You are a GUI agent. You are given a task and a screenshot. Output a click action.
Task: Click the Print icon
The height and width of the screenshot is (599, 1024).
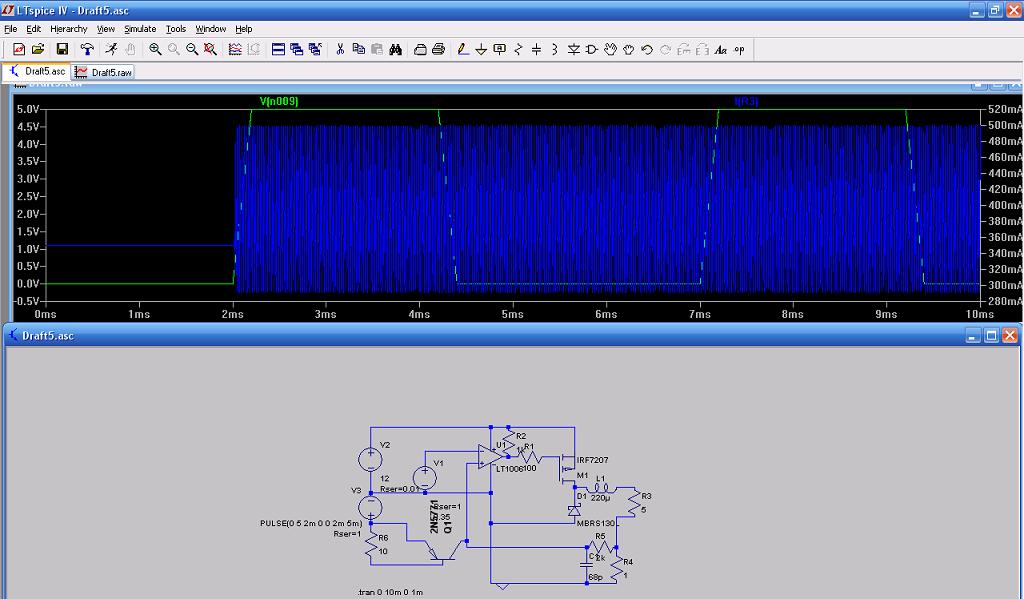coord(438,50)
